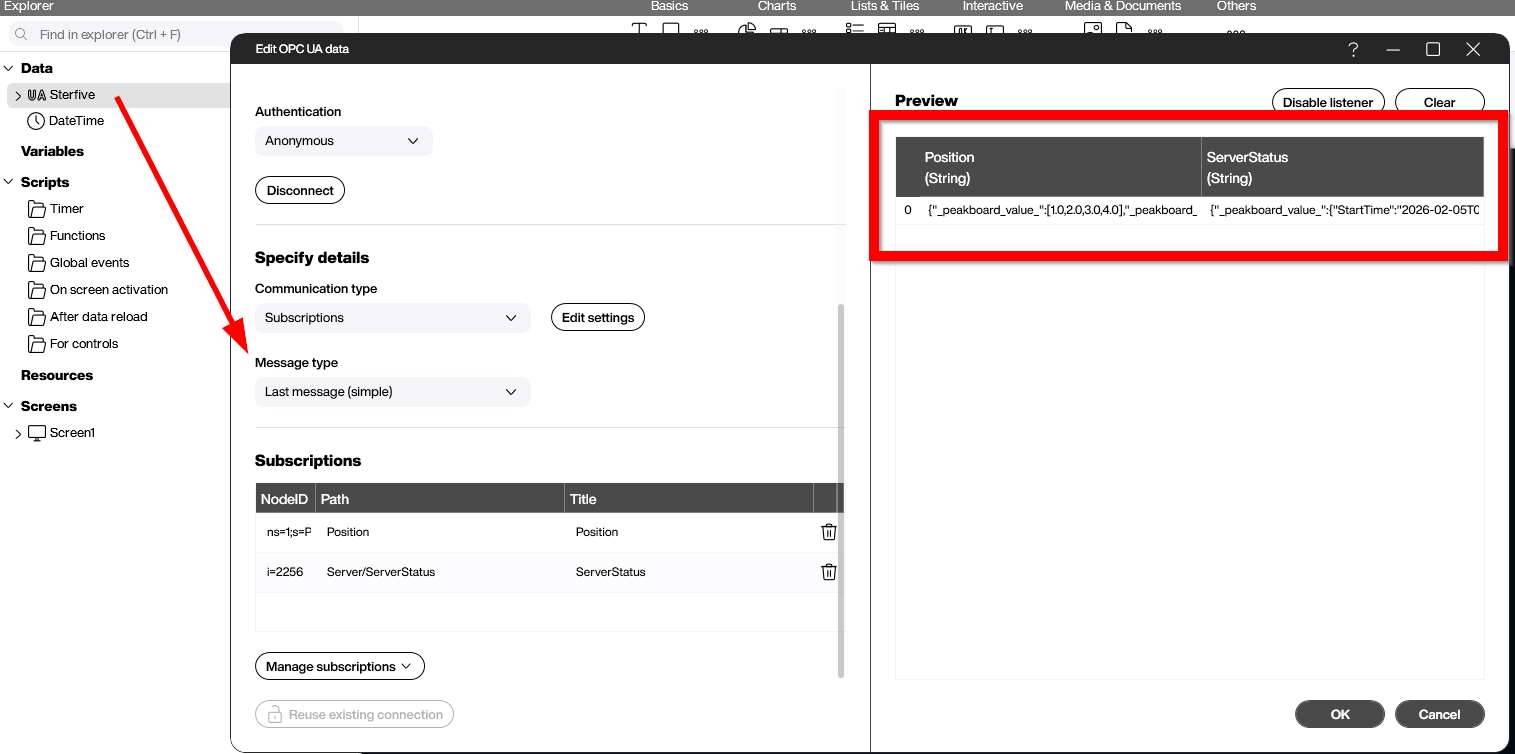1515x754 pixels.
Task: Select the pie chart icon under Charts
Action: 745,29
